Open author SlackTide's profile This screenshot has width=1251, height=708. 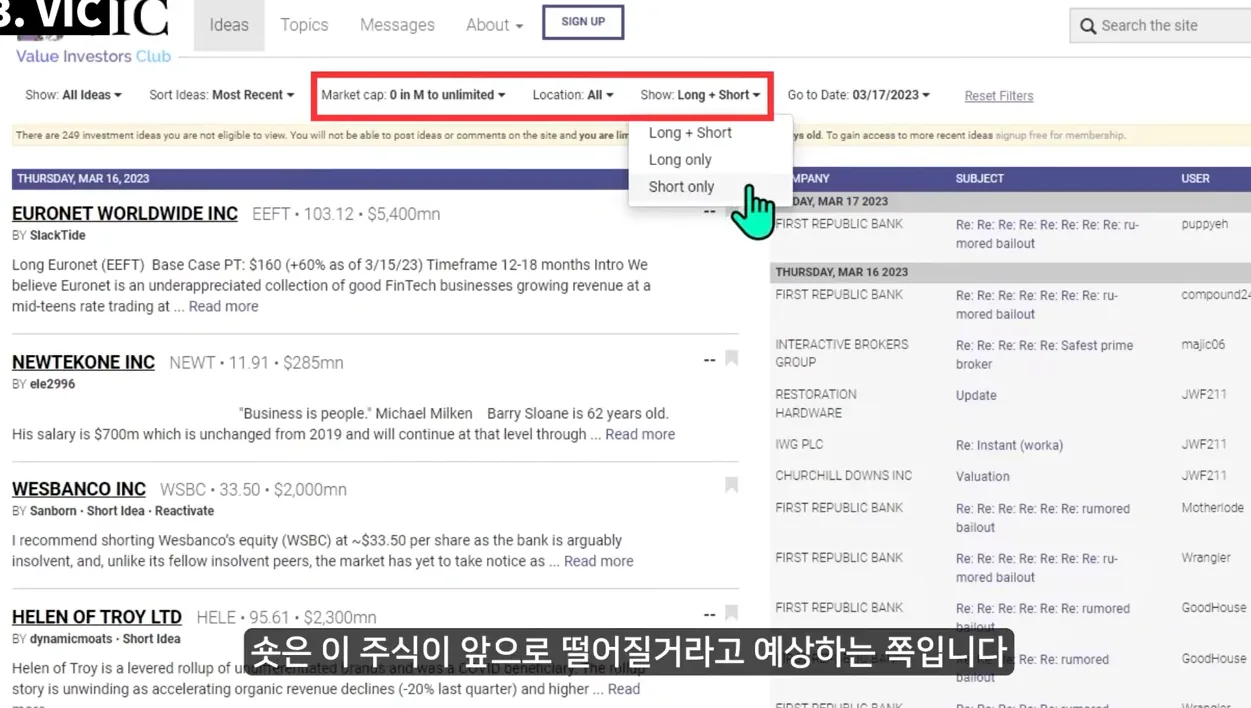(x=57, y=236)
